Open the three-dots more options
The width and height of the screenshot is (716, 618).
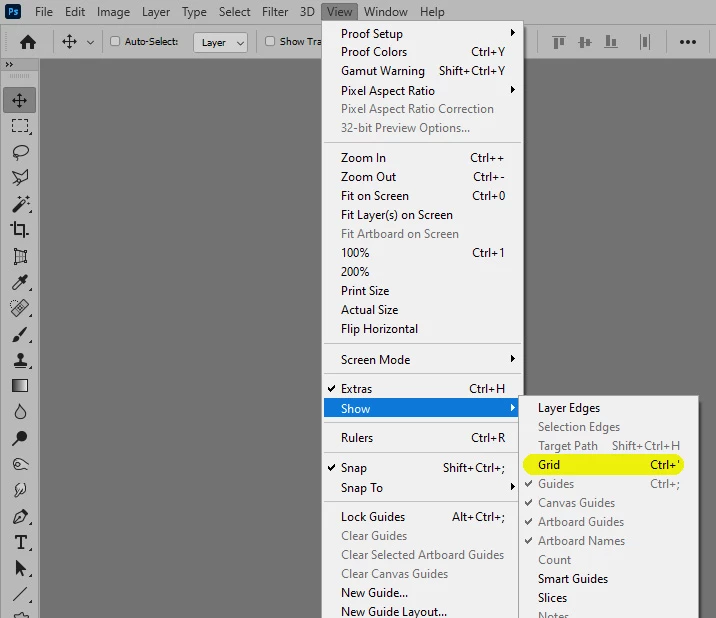(x=688, y=42)
